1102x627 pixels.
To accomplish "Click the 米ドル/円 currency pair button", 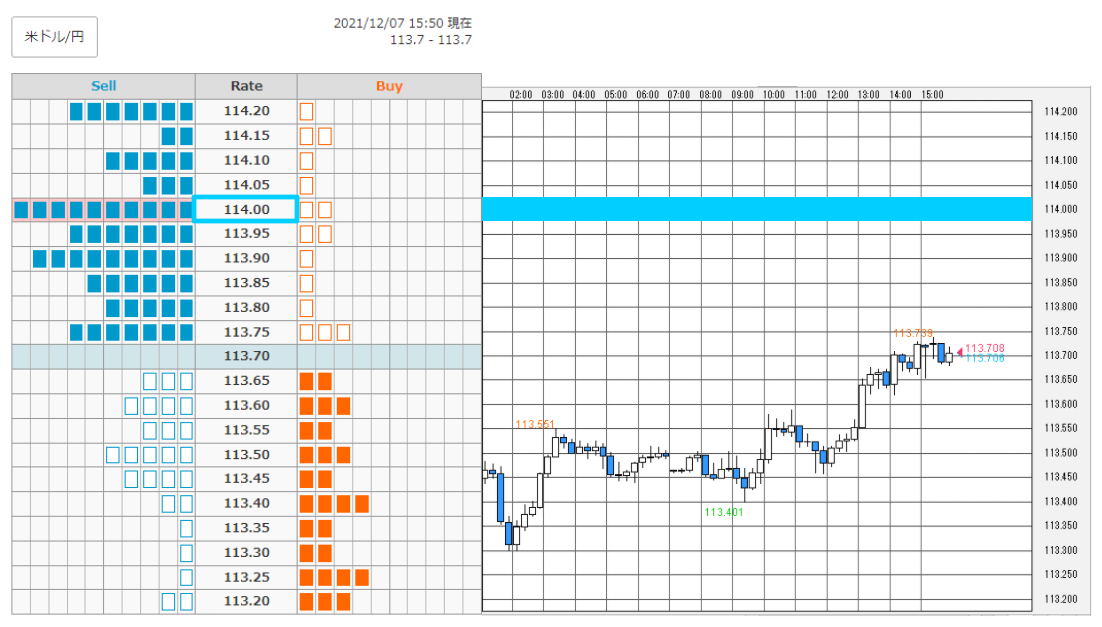I will pyautogui.click(x=54, y=37).
